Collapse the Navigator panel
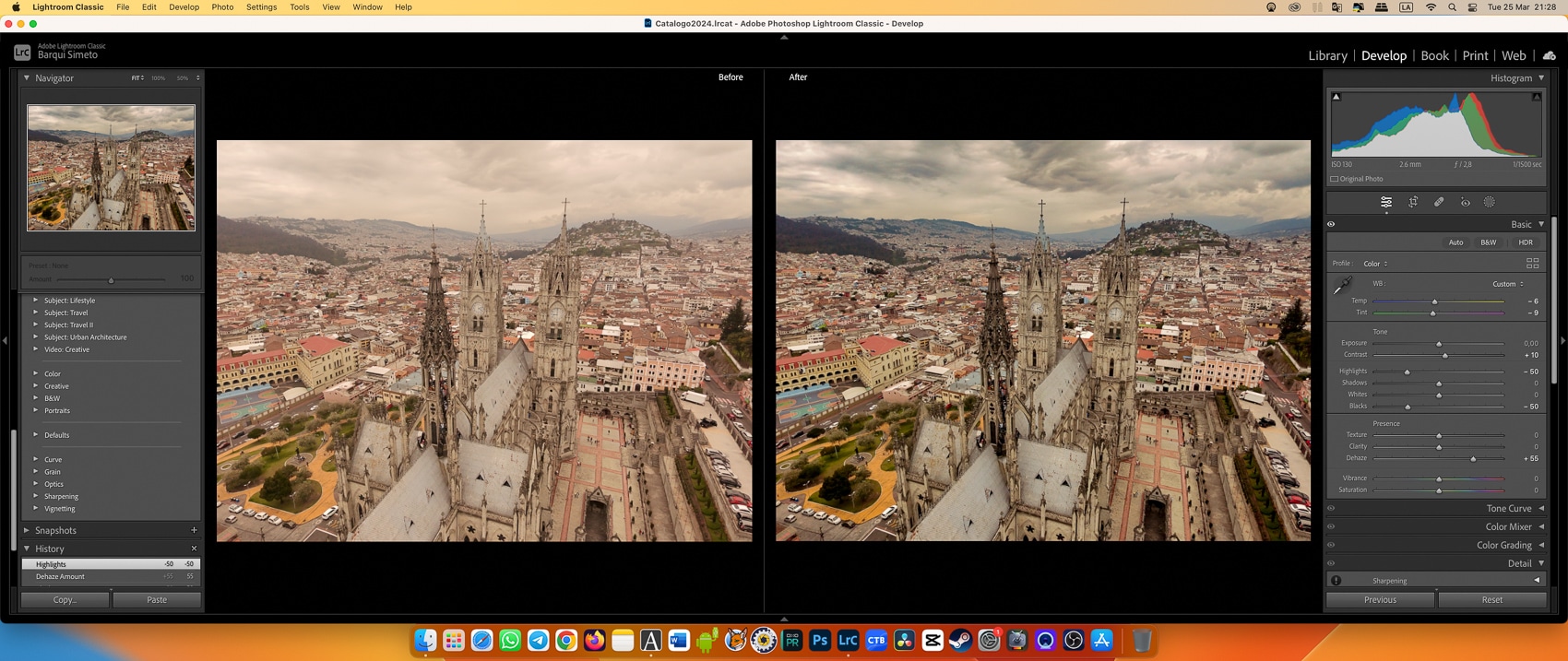Screen dimensions: 1568x661 point(27,78)
